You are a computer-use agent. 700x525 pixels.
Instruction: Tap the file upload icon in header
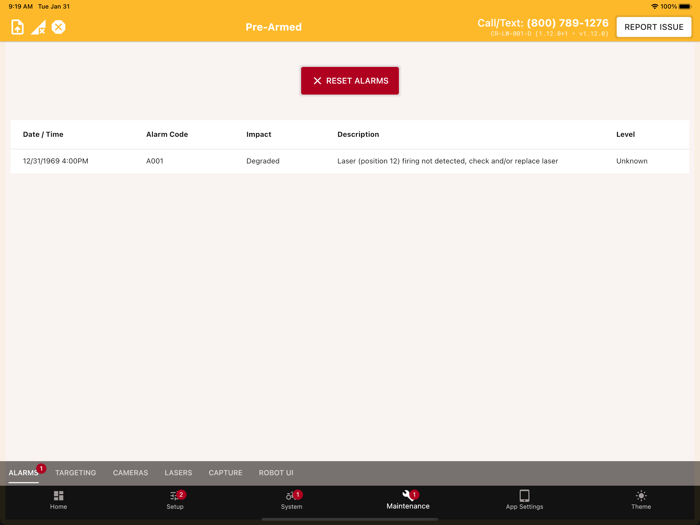coord(17,27)
